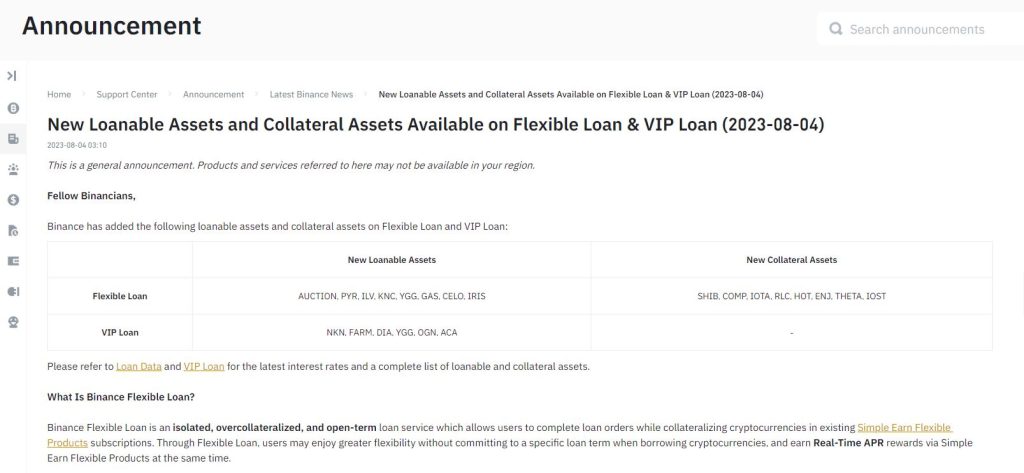Open Support Center breadcrumb link

coord(127,95)
